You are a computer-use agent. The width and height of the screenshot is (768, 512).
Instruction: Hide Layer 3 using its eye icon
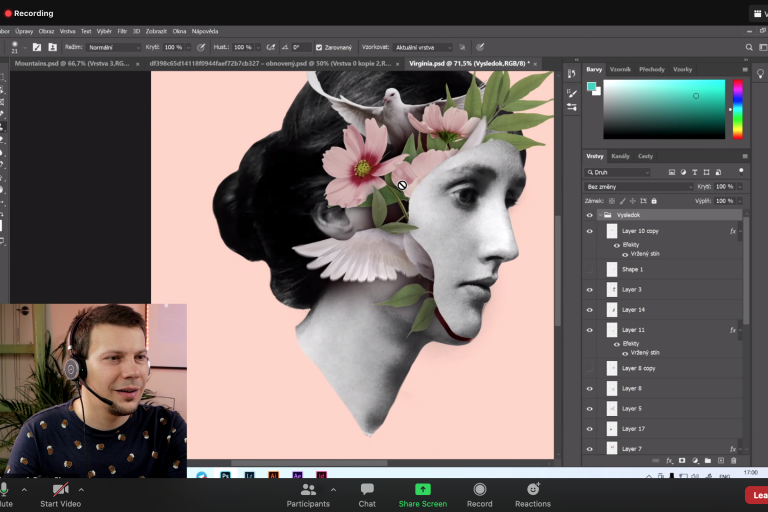pos(589,290)
